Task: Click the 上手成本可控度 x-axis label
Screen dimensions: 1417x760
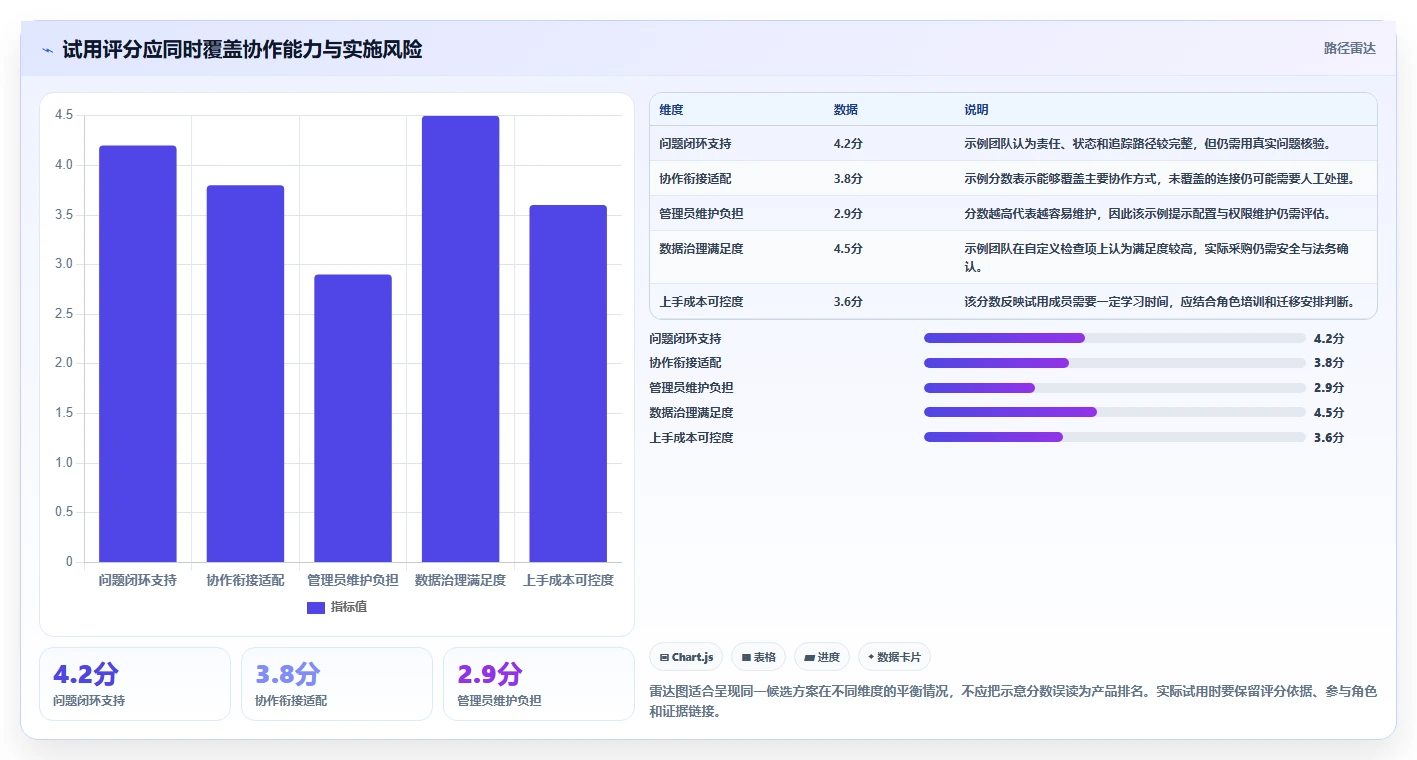Action: (x=568, y=580)
